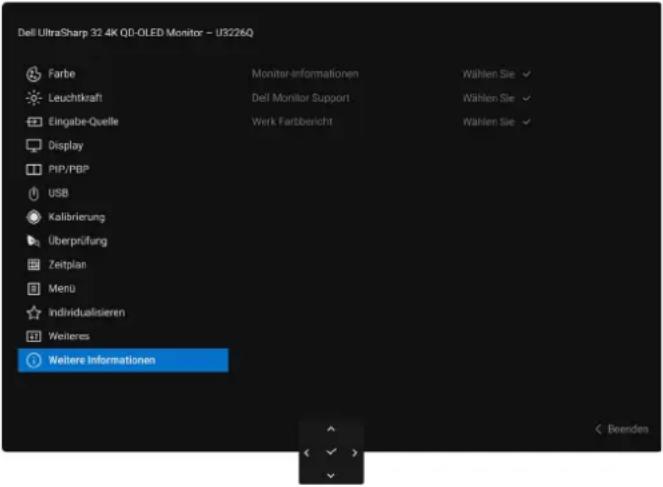The height and width of the screenshot is (487, 663).
Task: Click the Weiteres sliders icon
Action: 34,337
